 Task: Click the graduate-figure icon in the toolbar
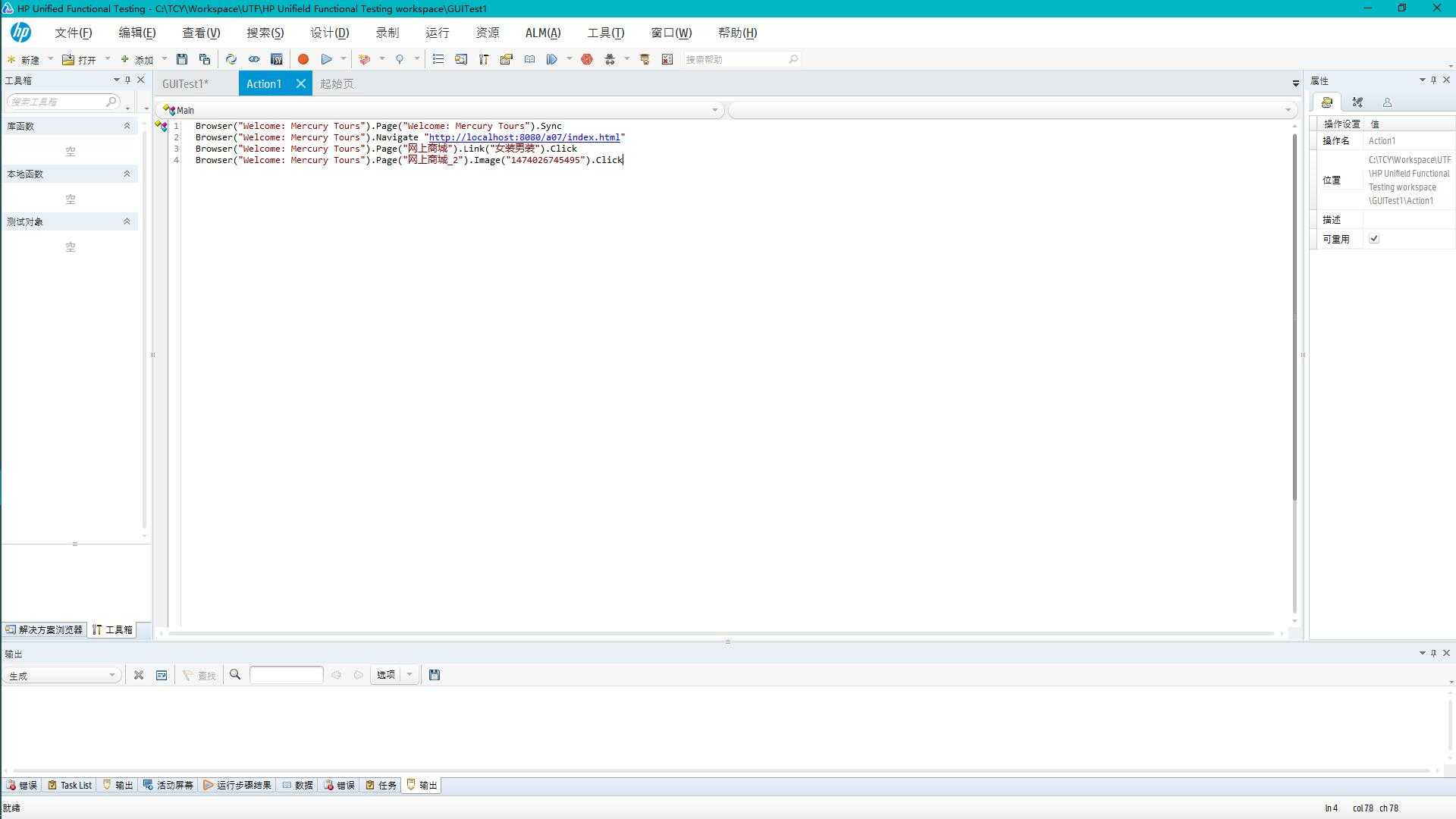pos(645,59)
